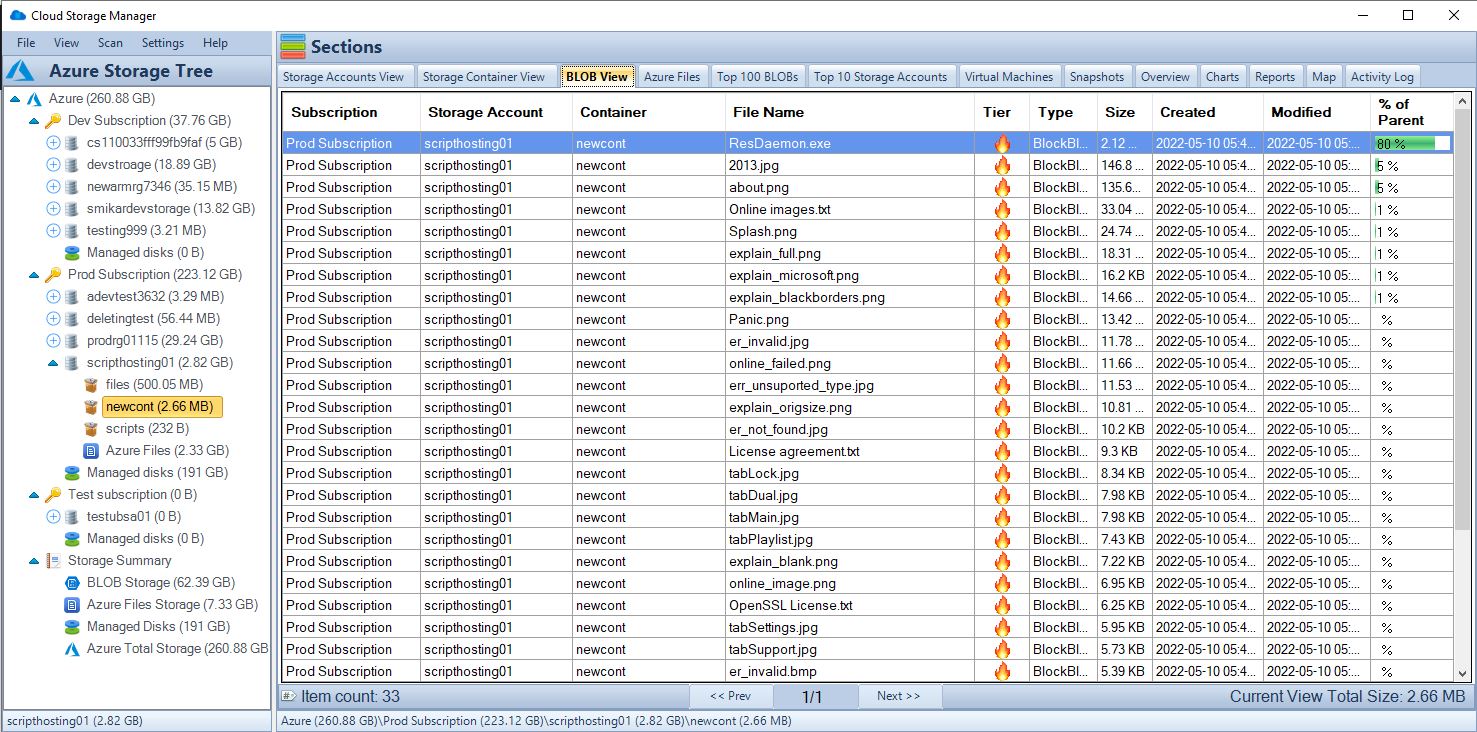Collapse the scripthosting01 tree node

point(53,363)
